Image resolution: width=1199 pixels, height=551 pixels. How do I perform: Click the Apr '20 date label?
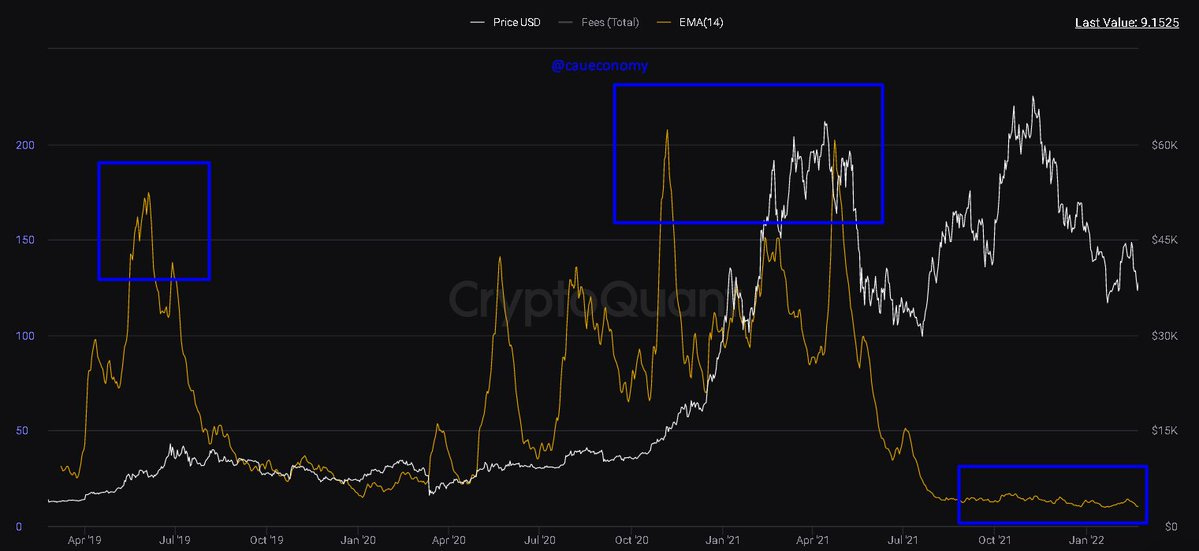coord(449,540)
